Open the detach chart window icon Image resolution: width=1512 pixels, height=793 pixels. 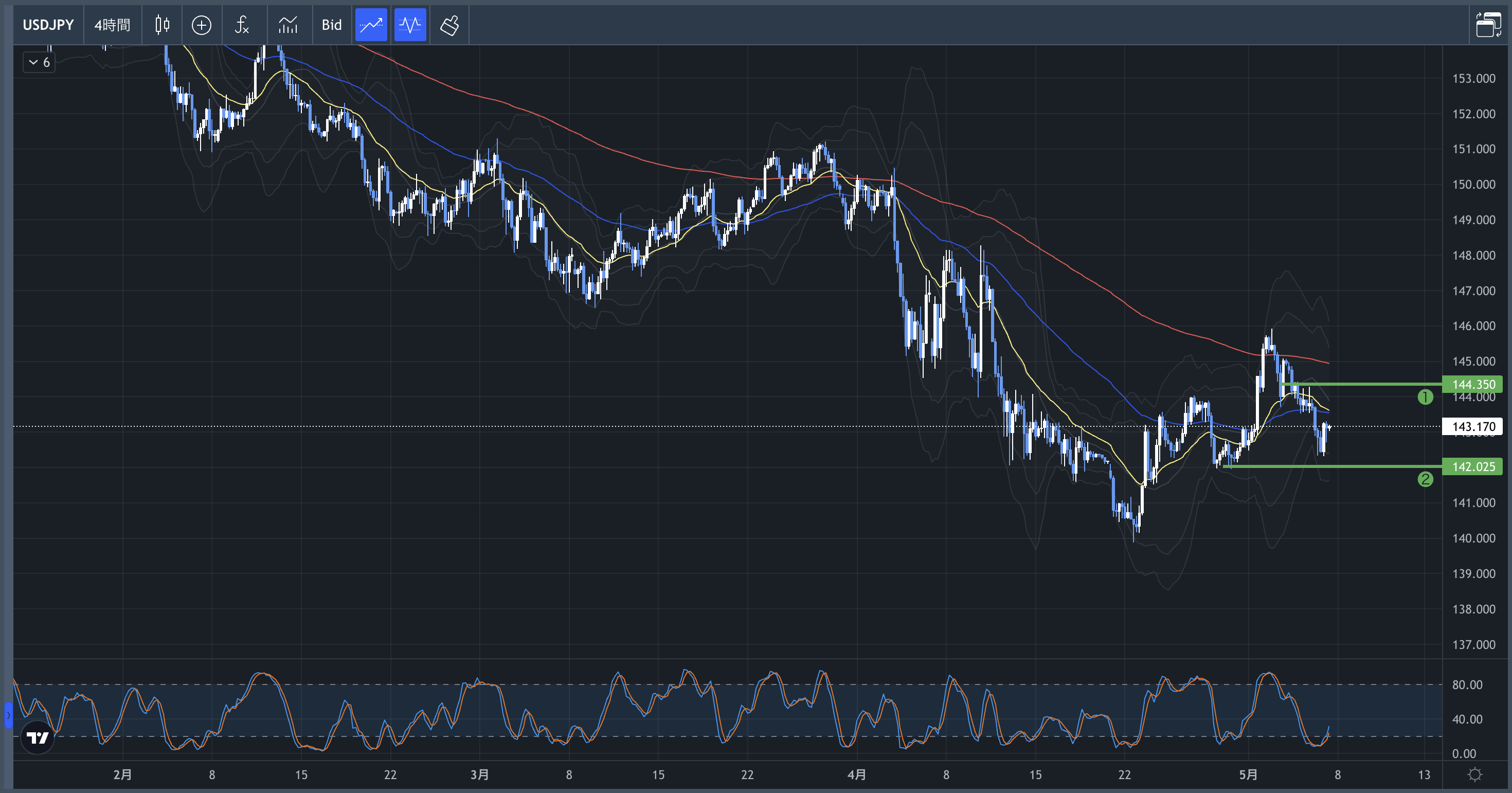1488,25
